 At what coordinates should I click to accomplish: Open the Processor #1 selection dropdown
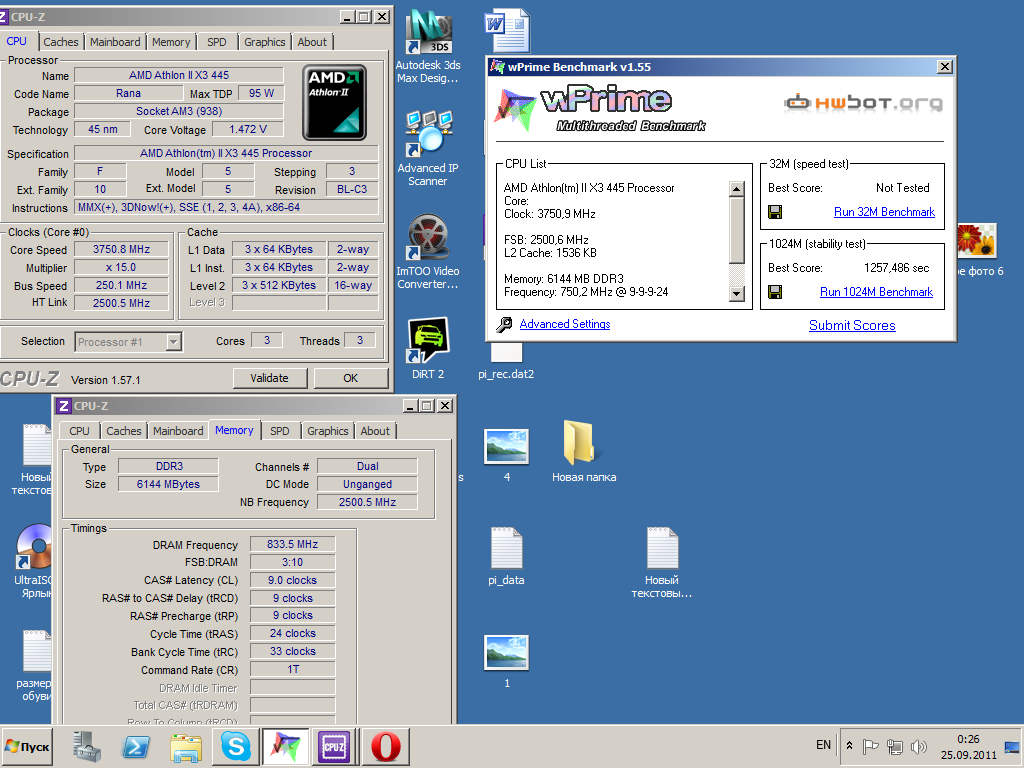(x=129, y=342)
